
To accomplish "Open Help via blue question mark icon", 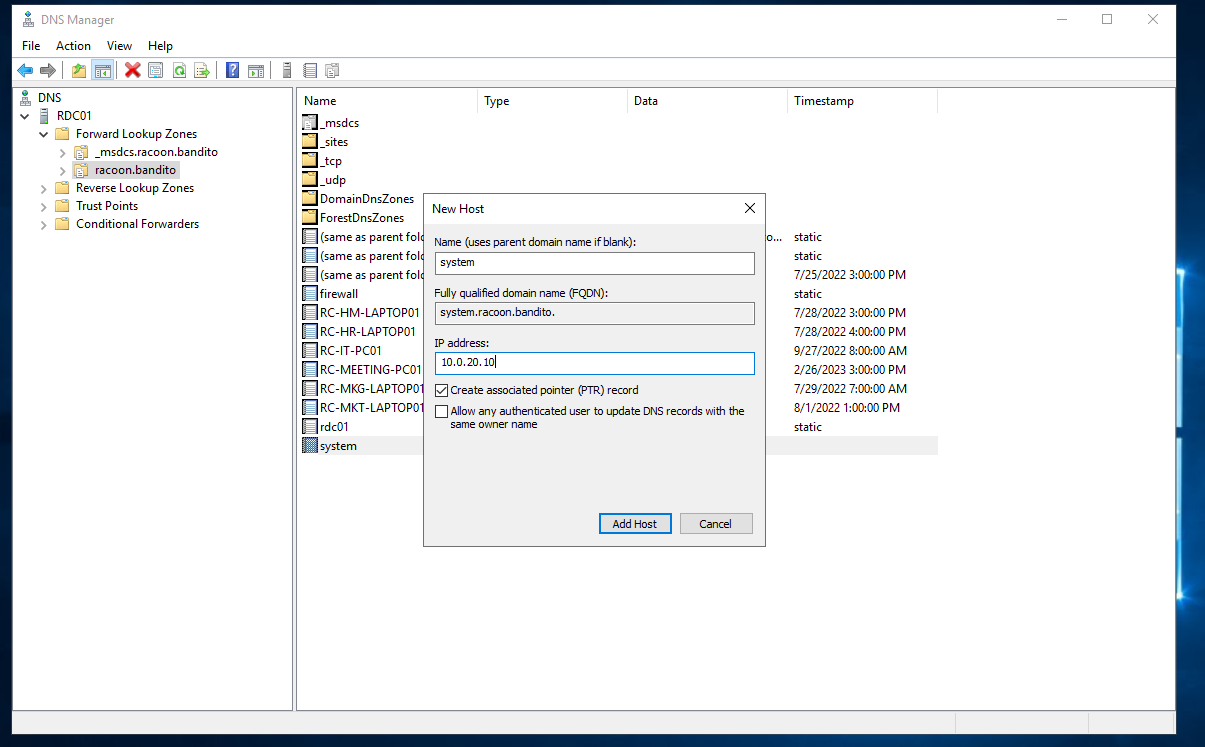I will point(232,70).
